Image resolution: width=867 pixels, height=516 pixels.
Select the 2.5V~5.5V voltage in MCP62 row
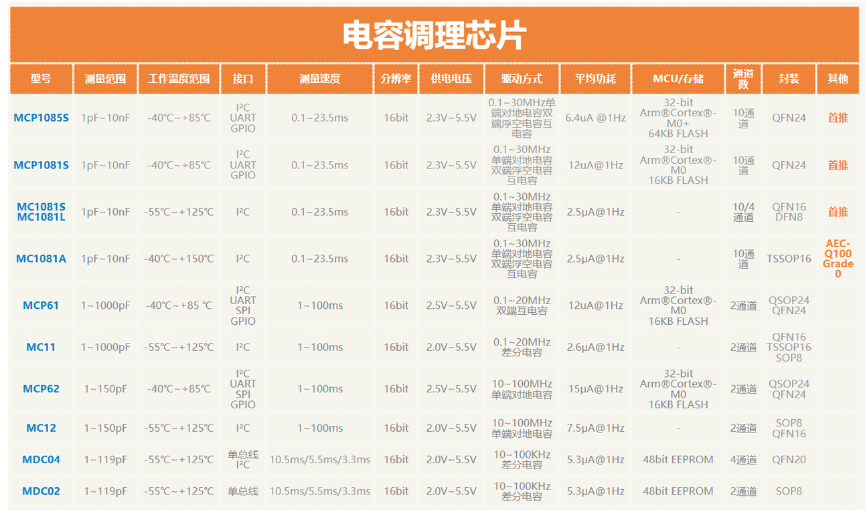[x=451, y=389]
